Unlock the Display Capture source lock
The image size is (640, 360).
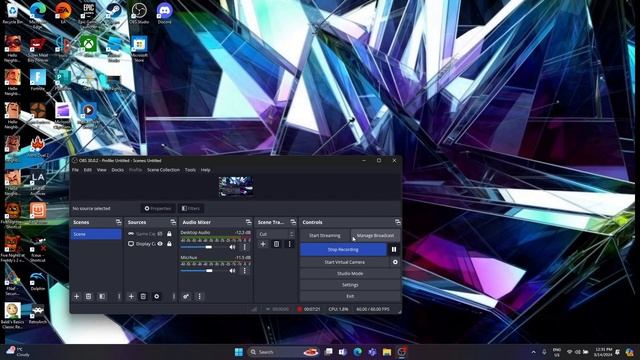pos(169,244)
